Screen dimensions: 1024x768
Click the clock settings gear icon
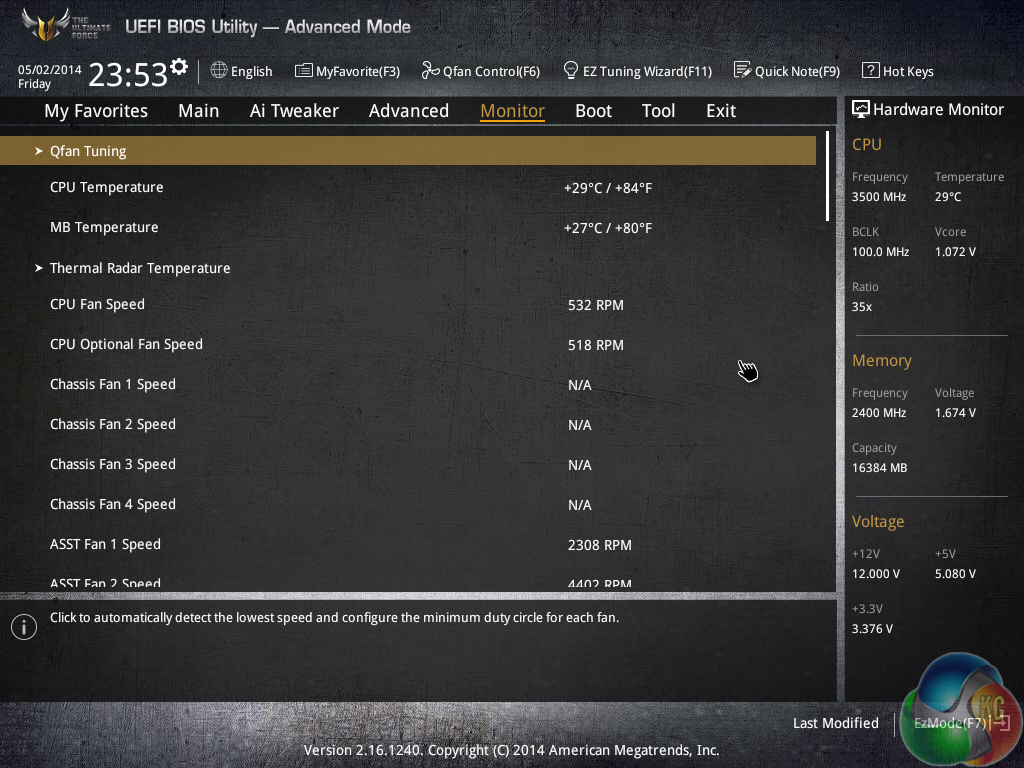(x=178, y=67)
